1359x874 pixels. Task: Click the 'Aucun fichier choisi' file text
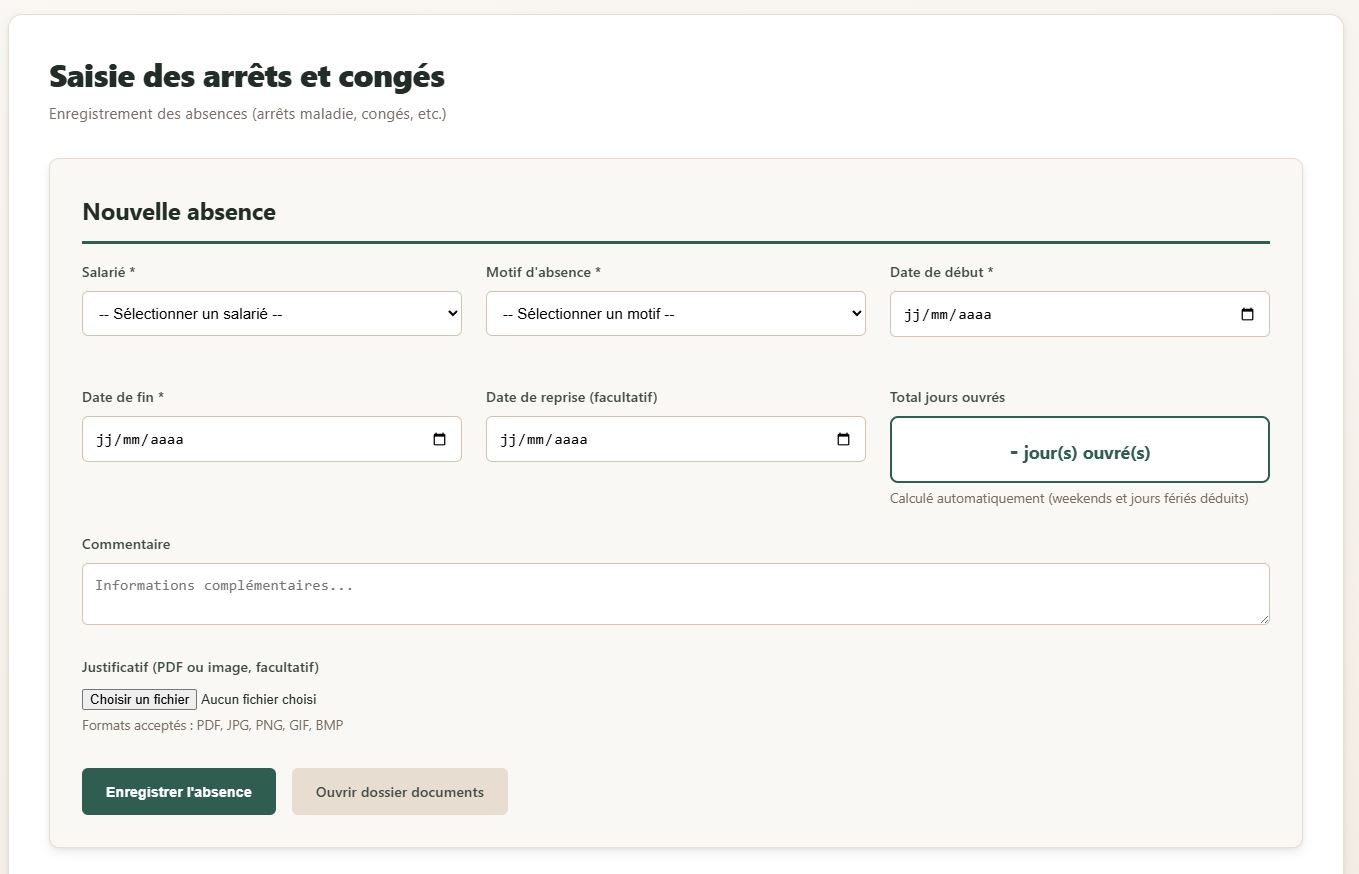pos(259,700)
